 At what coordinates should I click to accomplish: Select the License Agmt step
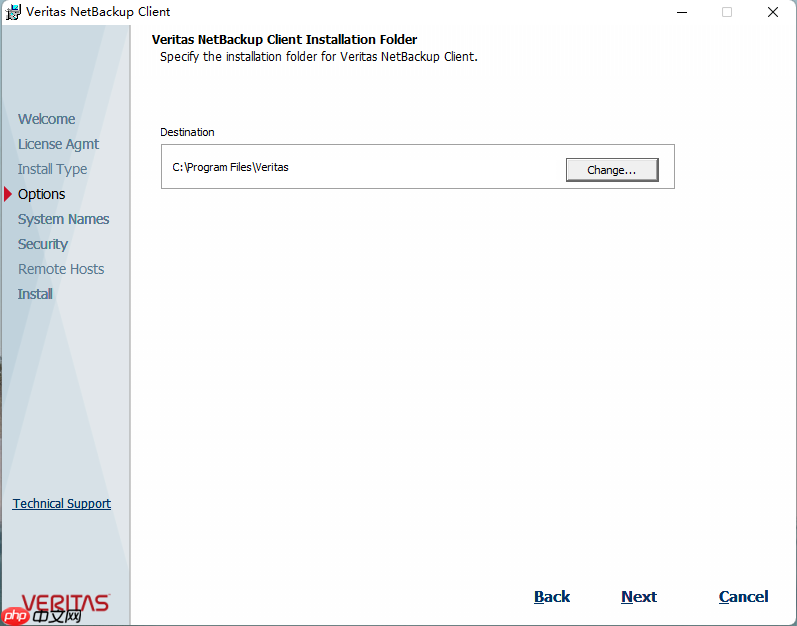point(58,144)
